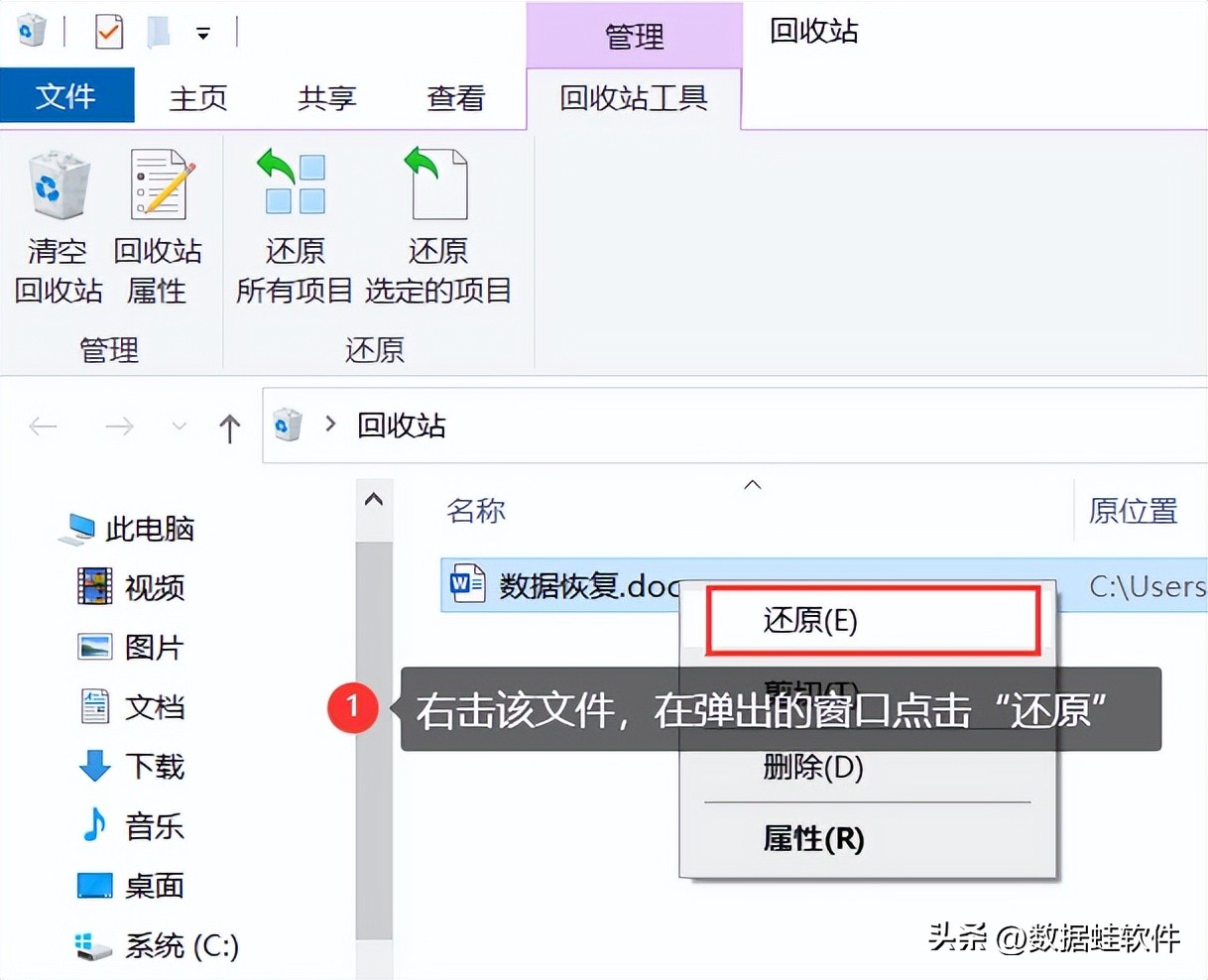Sort by 名称 column header

(x=476, y=511)
